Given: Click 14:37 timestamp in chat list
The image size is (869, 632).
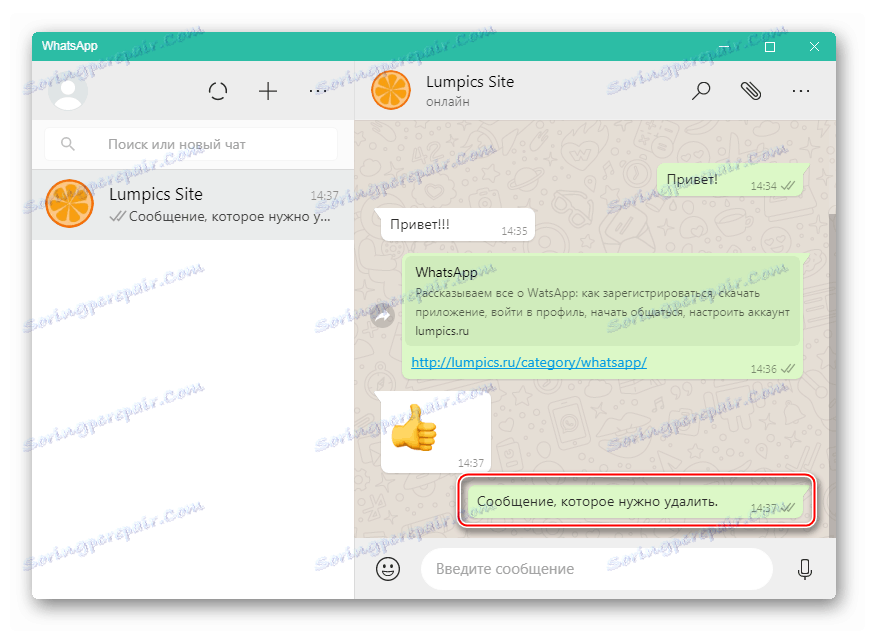Looking at the screenshot, I should 324,196.
